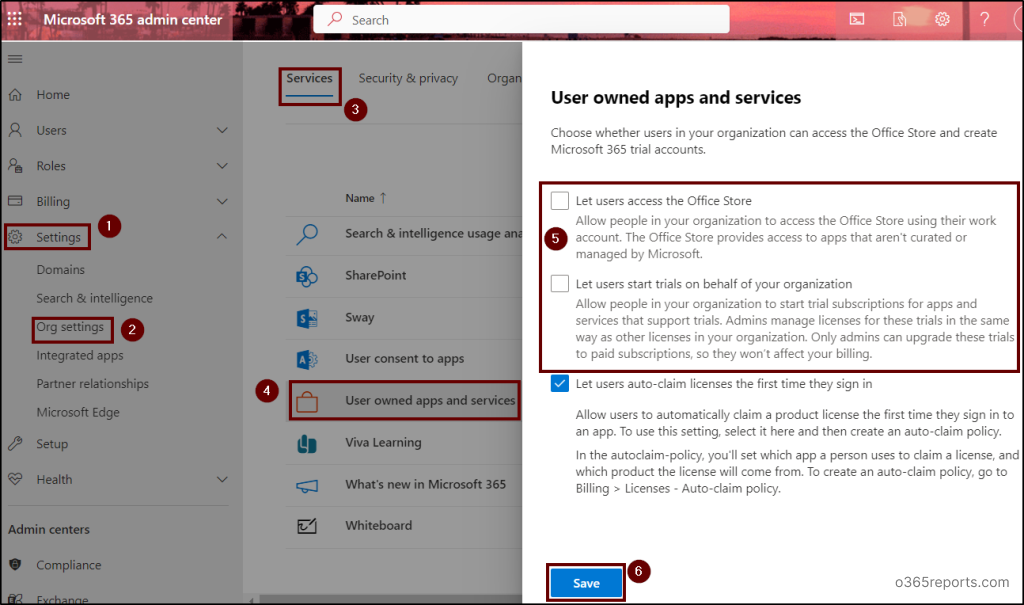Open Compliance admin center

69,564
